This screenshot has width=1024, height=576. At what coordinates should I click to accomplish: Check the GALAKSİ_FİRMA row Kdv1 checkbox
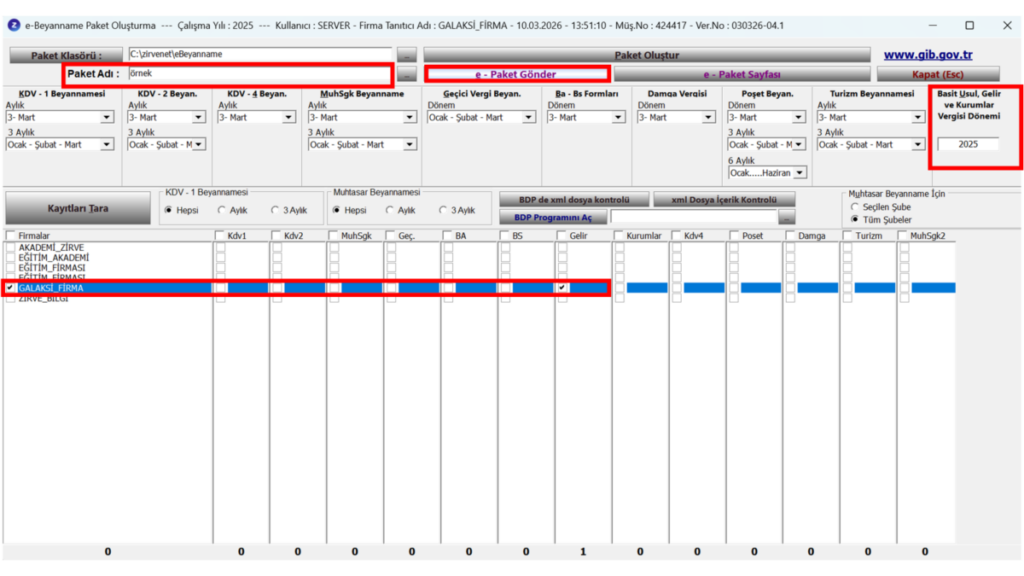[x=221, y=288]
